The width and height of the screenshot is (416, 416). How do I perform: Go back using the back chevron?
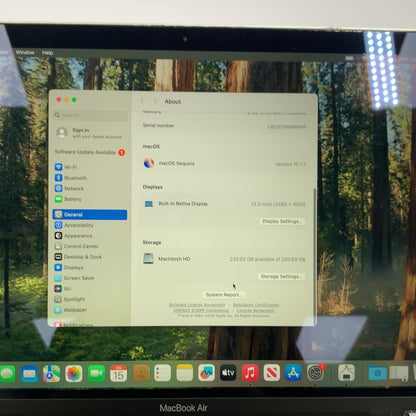pos(142,101)
